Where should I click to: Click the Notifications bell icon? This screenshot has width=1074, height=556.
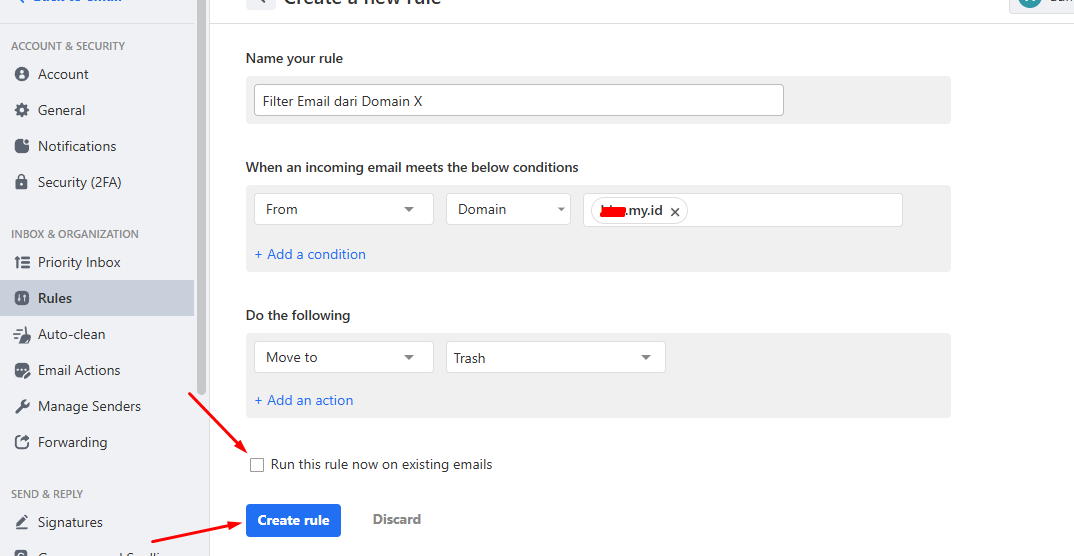(22, 146)
